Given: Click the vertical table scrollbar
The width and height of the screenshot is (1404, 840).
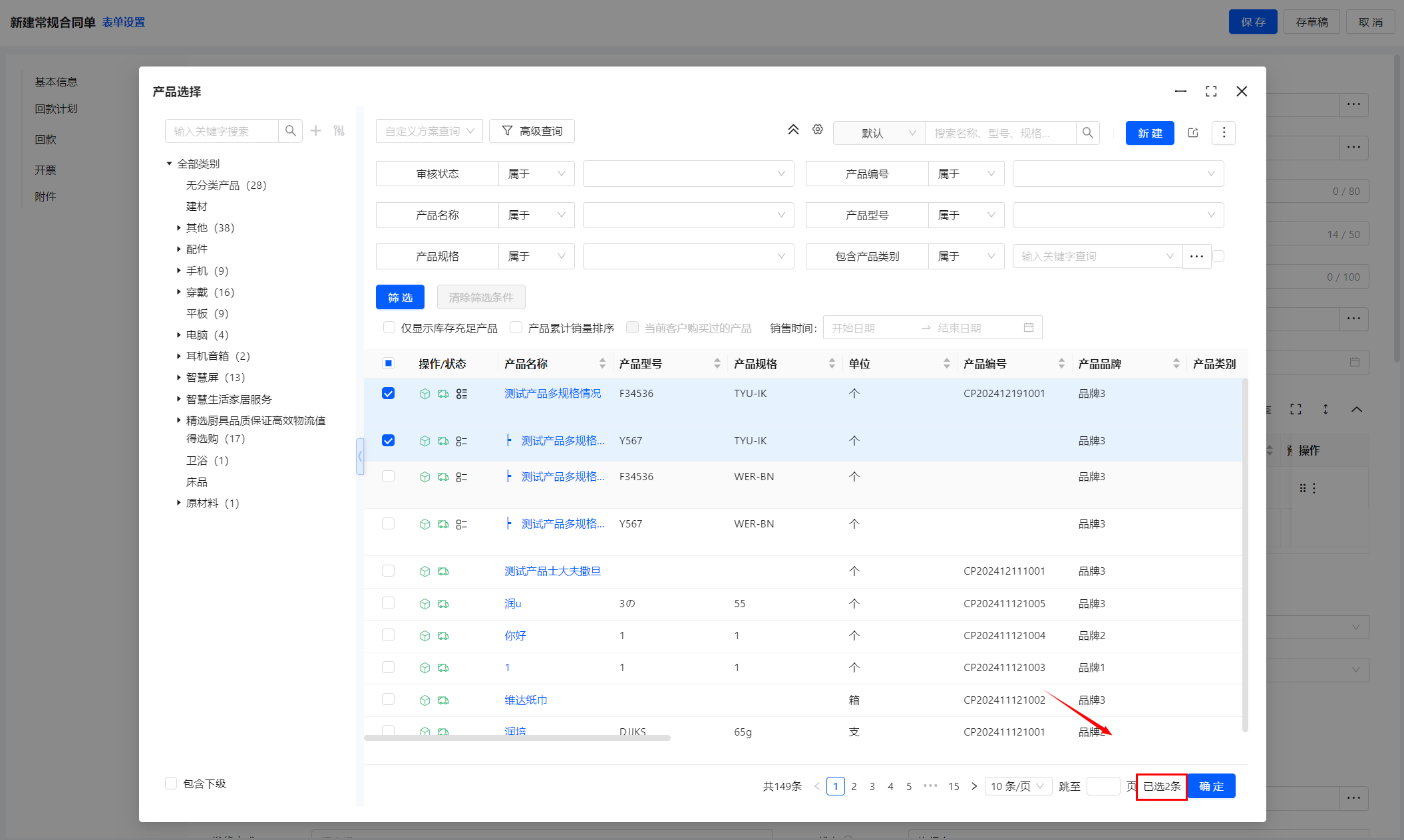Looking at the screenshot, I should click(1244, 555).
